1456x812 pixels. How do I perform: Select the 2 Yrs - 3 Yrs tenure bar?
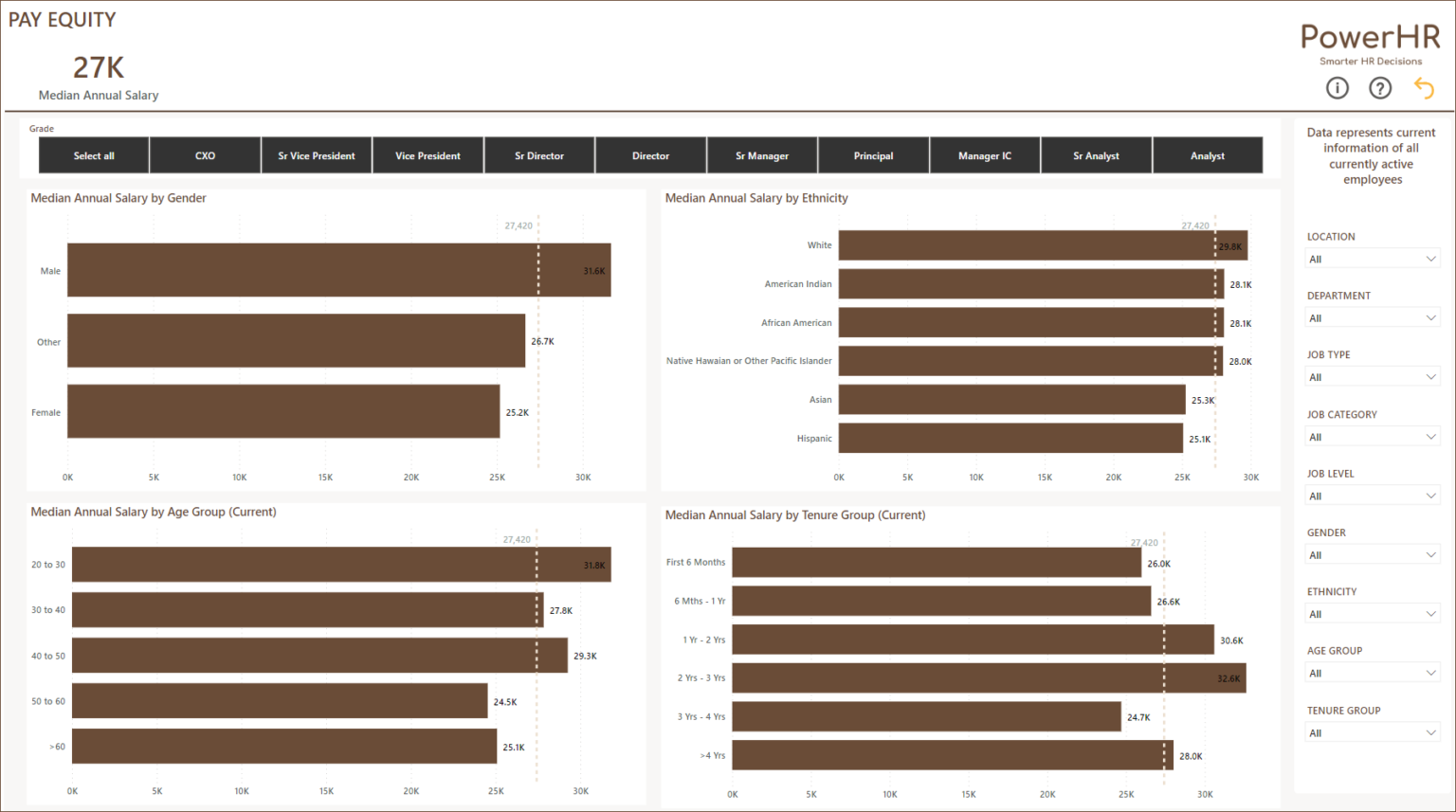click(x=986, y=677)
